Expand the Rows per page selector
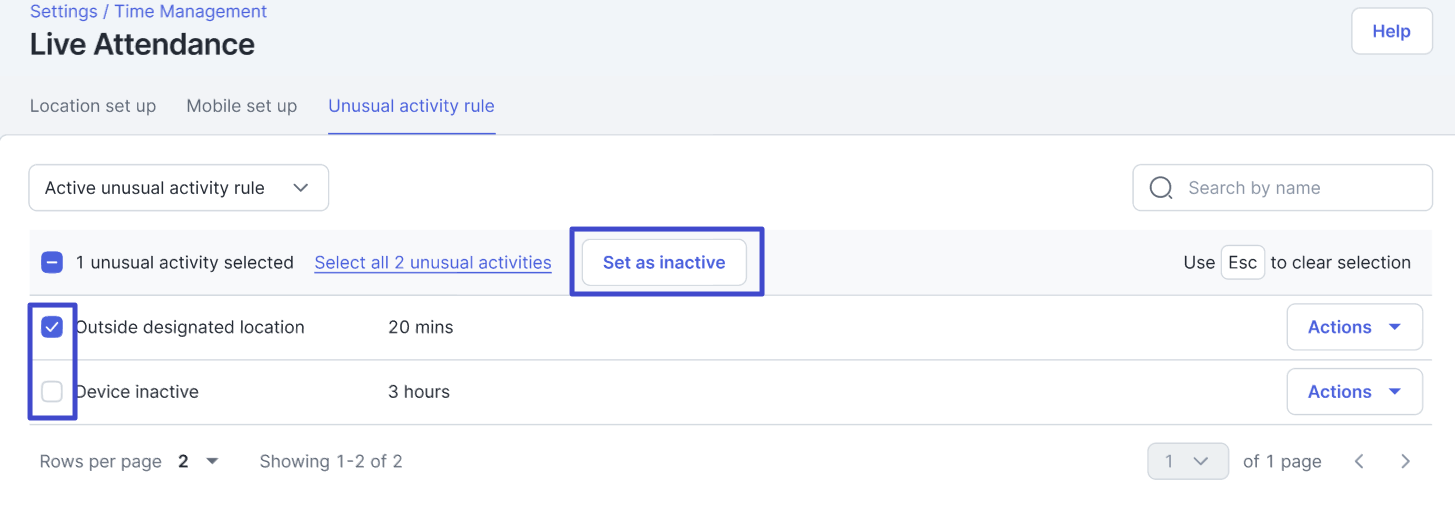Image resolution: width=1455 pixels, height=514 pixels. pos(198,461)
